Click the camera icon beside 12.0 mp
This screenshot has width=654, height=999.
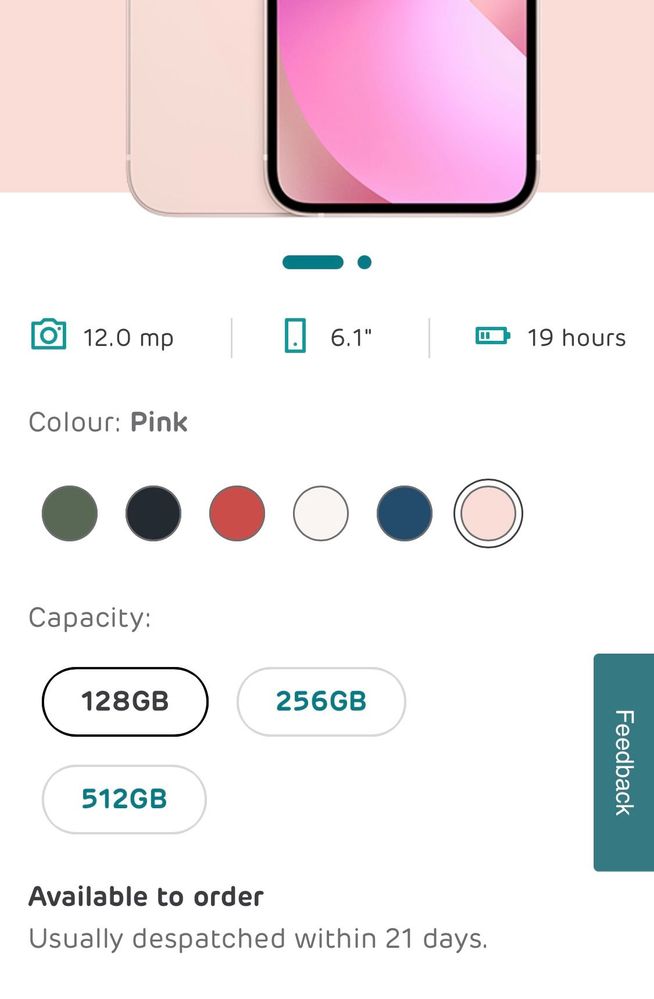tap(48, 334)
